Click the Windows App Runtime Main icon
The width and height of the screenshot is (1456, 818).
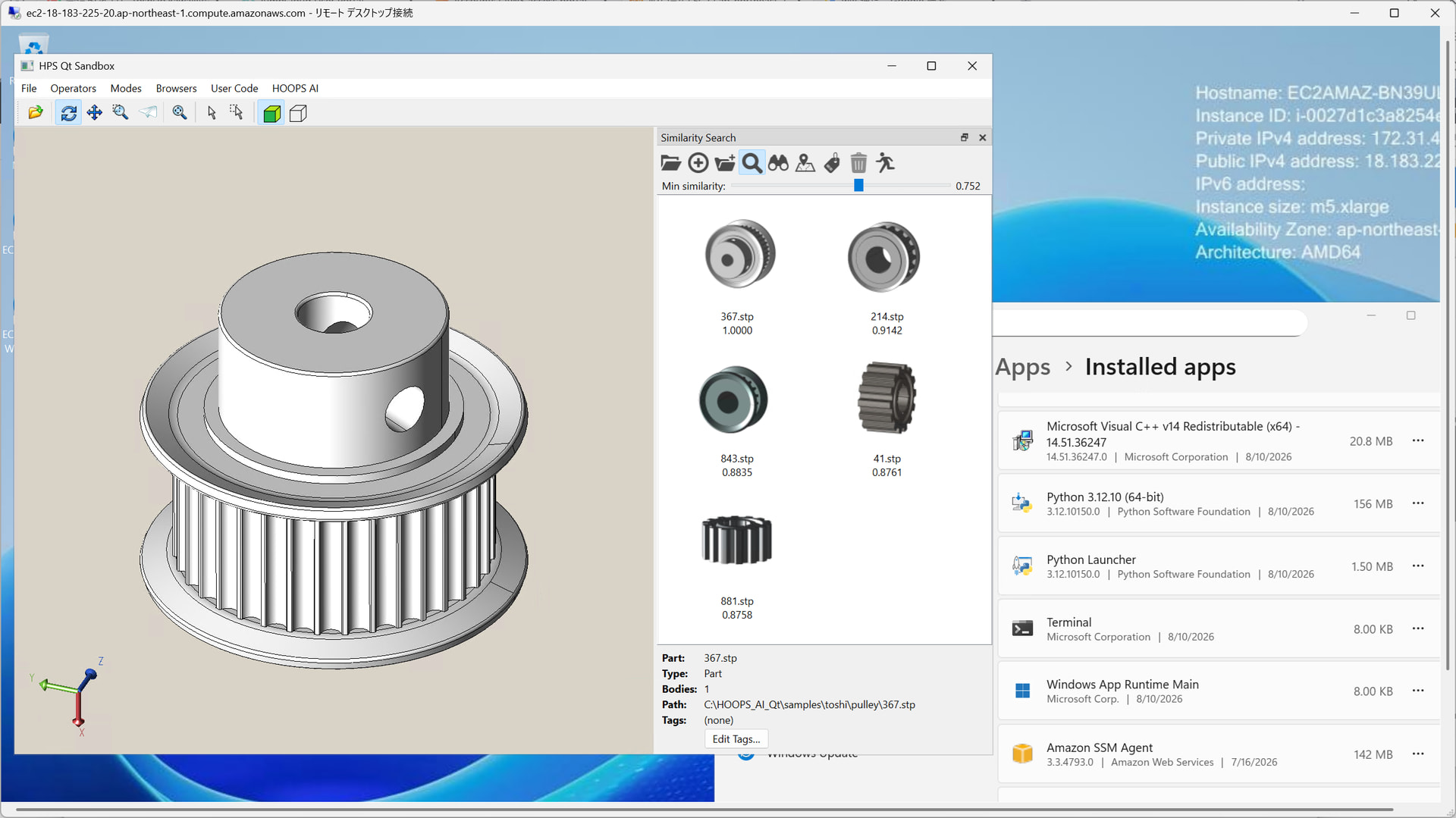pyautogui.click(x=1022, y=691)
